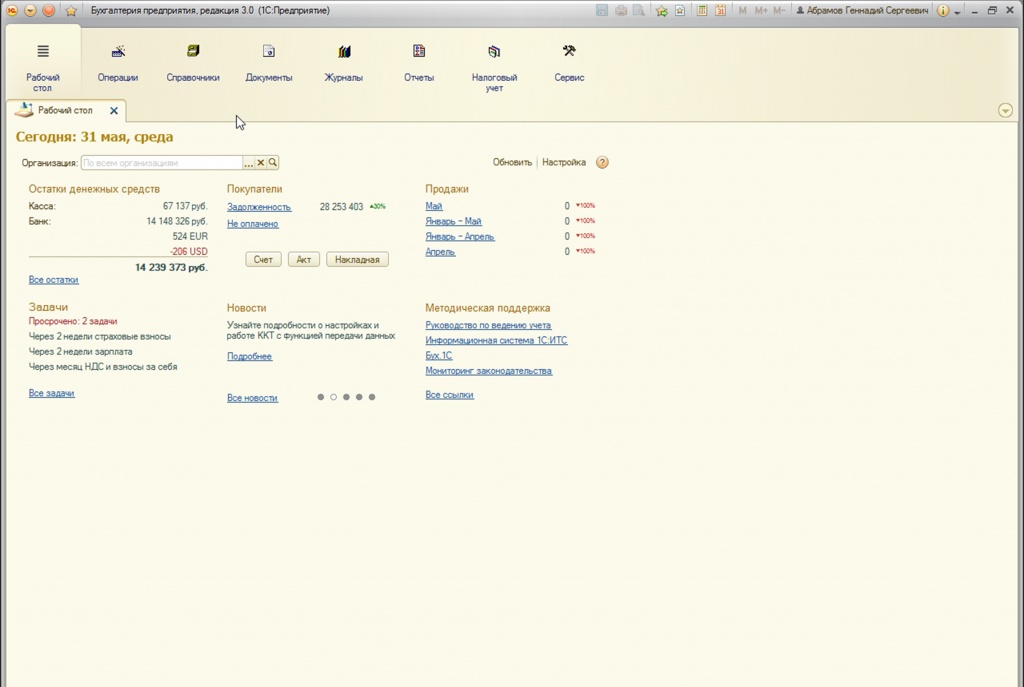This screenshot has width=1024, height=687.
Task: Click the Акт button
Action: tap(304, 259)
